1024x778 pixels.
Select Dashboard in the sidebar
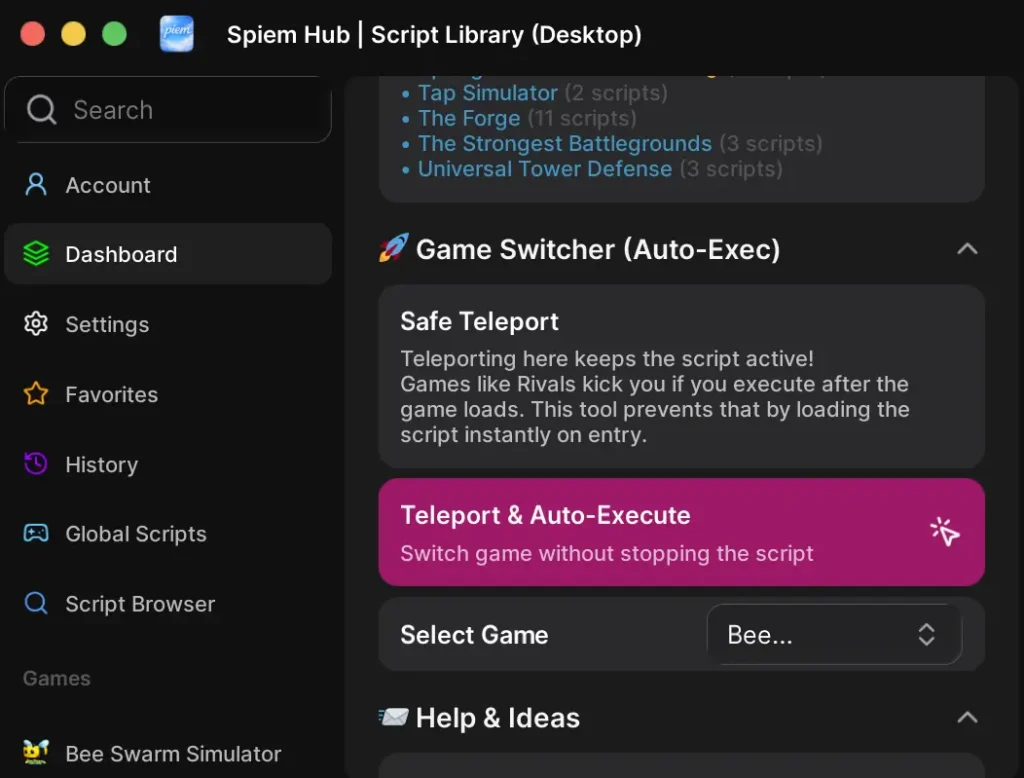168,254
